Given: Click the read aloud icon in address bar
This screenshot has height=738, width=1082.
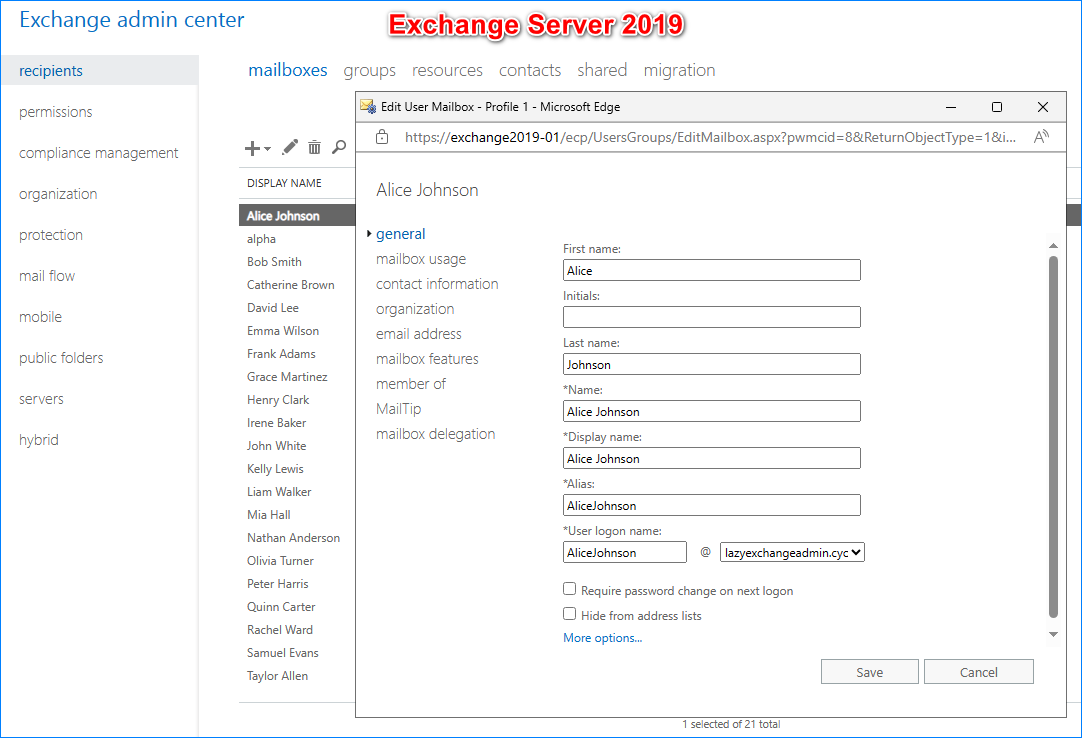Looking at the screenshot, I should click(x=1041, y=137).
